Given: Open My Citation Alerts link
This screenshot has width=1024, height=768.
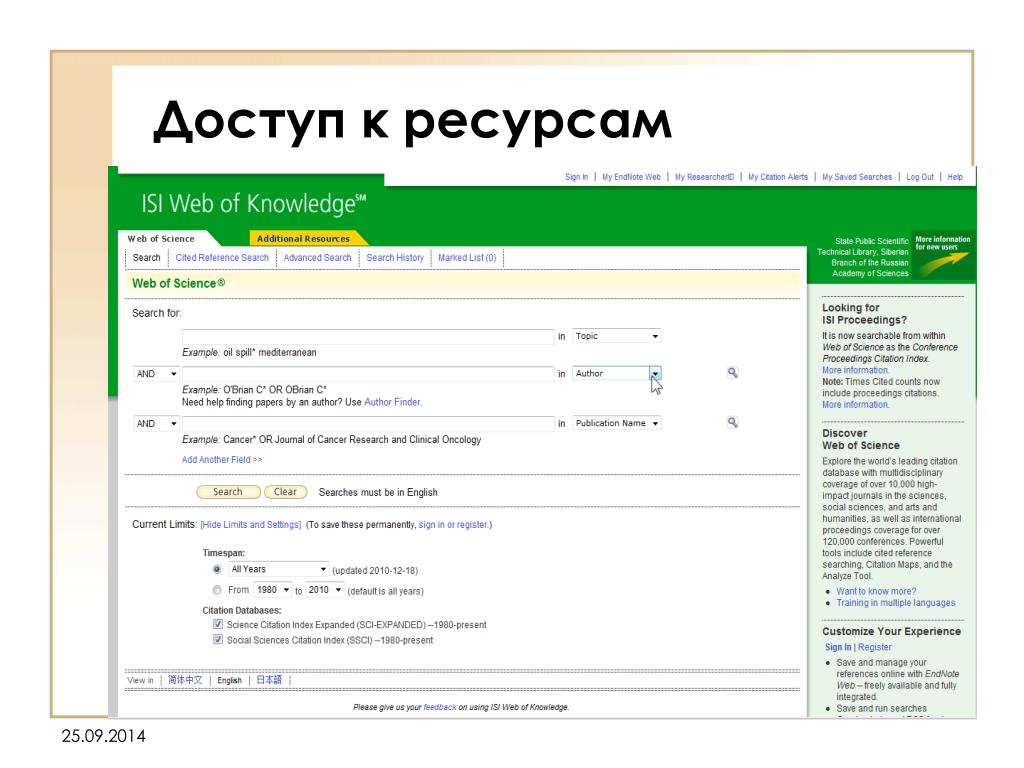Looking at the screenshot, I should (778, 177).
